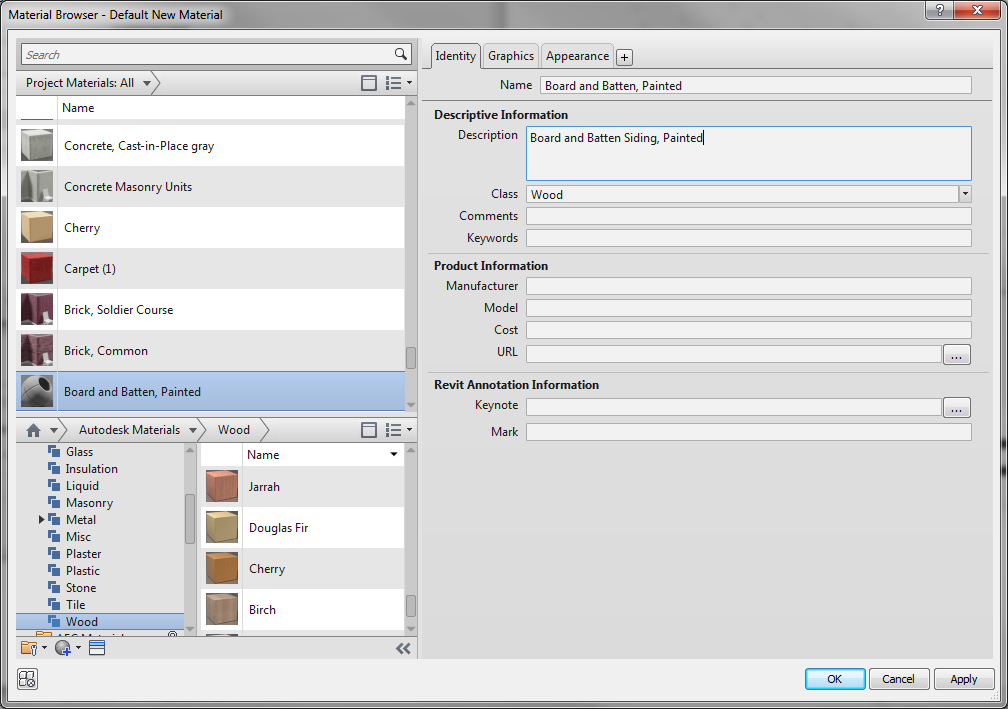The height and width of the screenshot is (709, 1008).
Task: Click the OK button
Action: click(x=834, y=679)
